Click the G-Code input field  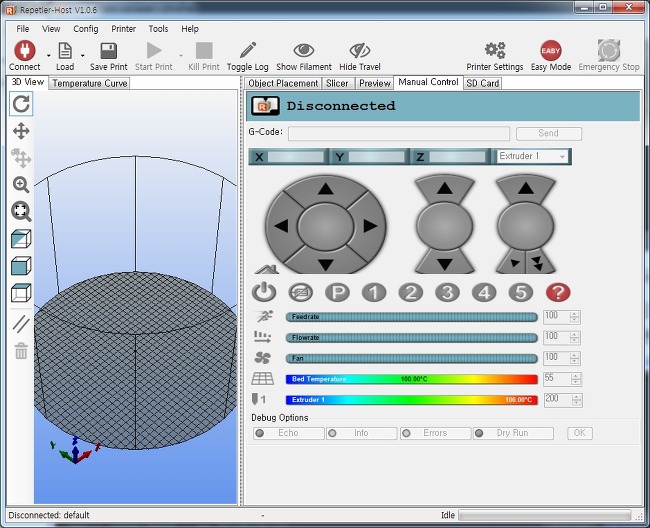pyautogui.click(x=399, y=133)
